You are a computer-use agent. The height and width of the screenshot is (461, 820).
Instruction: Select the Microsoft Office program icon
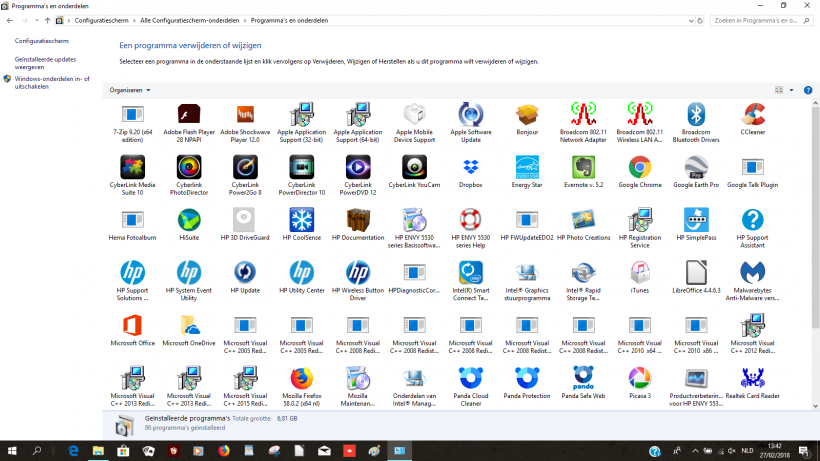point(132,325)
